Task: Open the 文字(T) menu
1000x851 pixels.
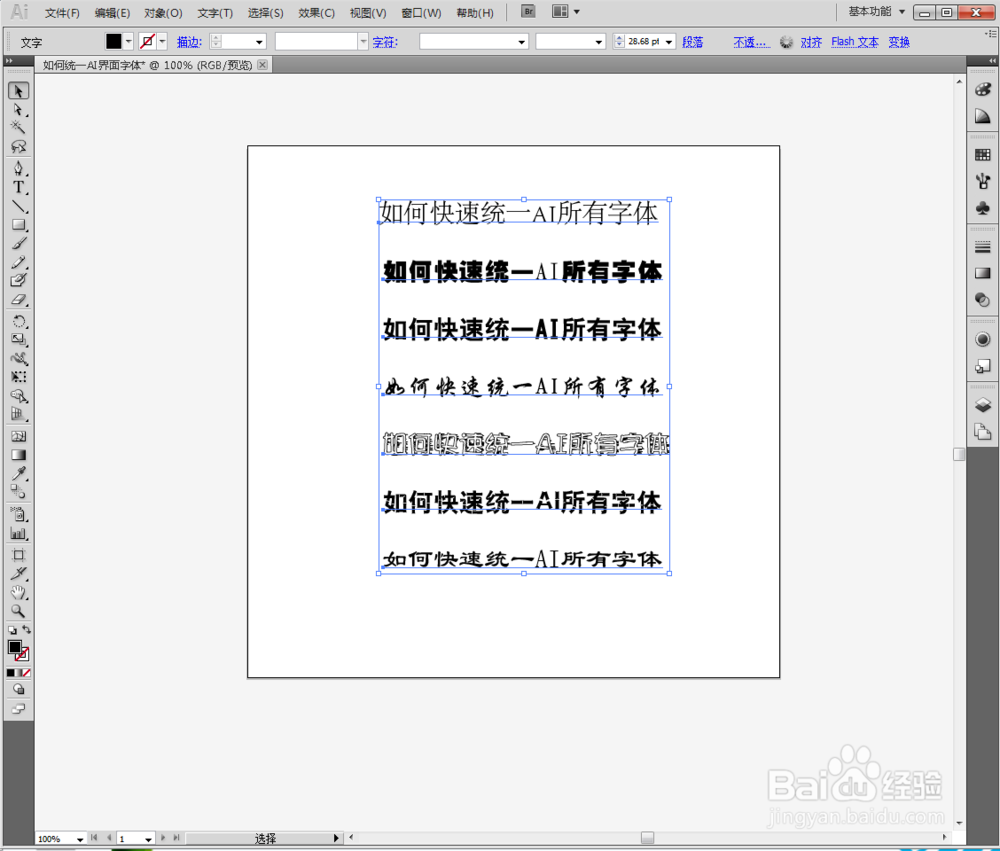Action: click(215, 13)
